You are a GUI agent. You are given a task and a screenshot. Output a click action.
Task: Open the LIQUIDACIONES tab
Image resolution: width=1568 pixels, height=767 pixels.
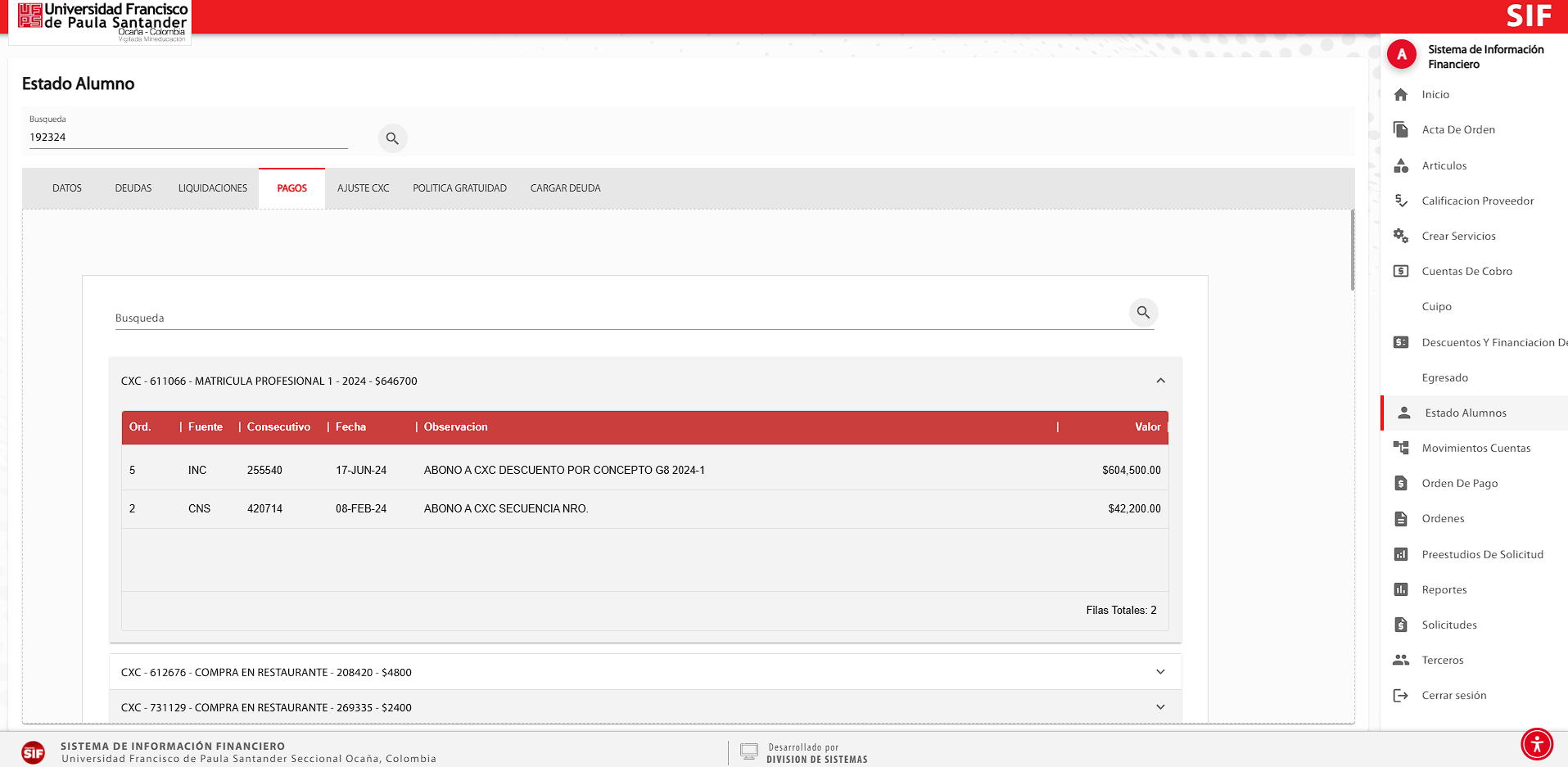pyautogui.click(x=213, y=188)
